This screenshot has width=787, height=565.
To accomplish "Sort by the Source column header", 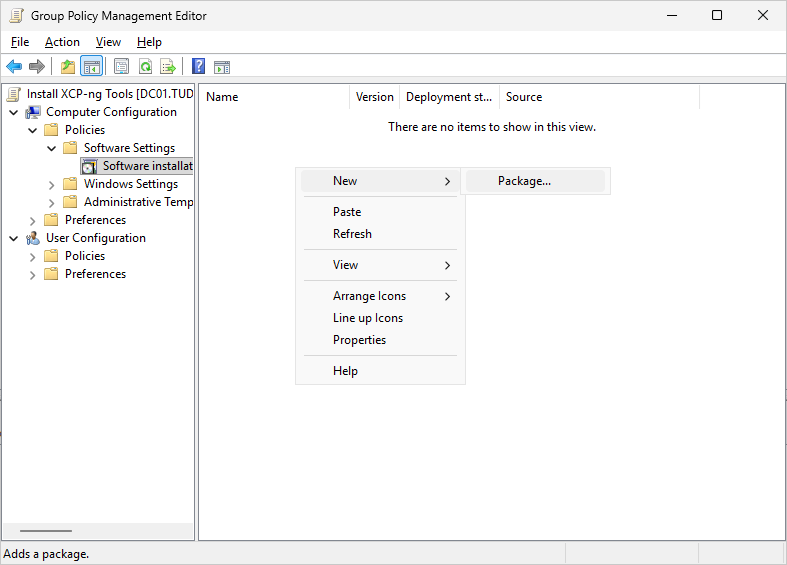I will tap(599, 97).
